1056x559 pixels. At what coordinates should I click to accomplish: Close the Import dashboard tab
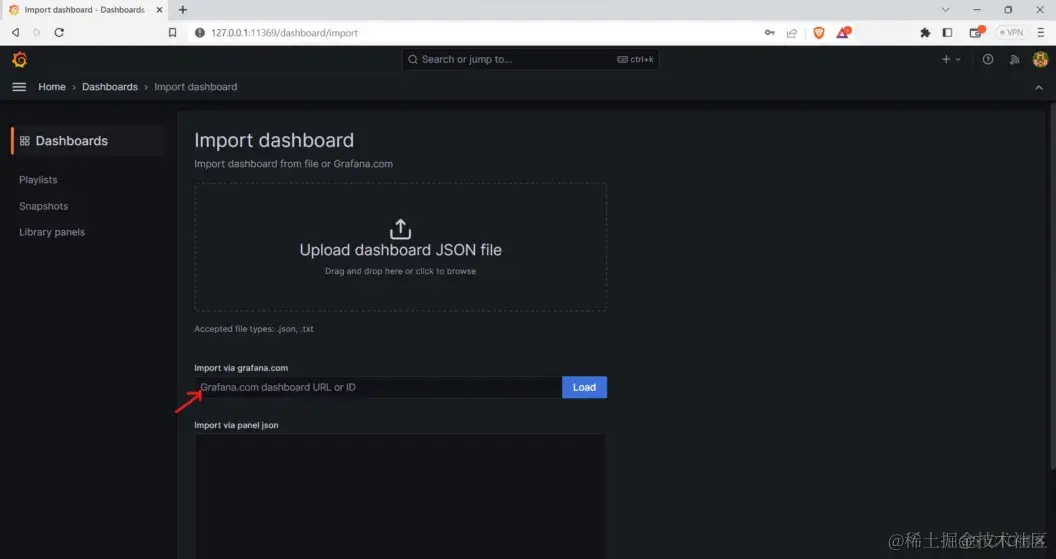159,9
